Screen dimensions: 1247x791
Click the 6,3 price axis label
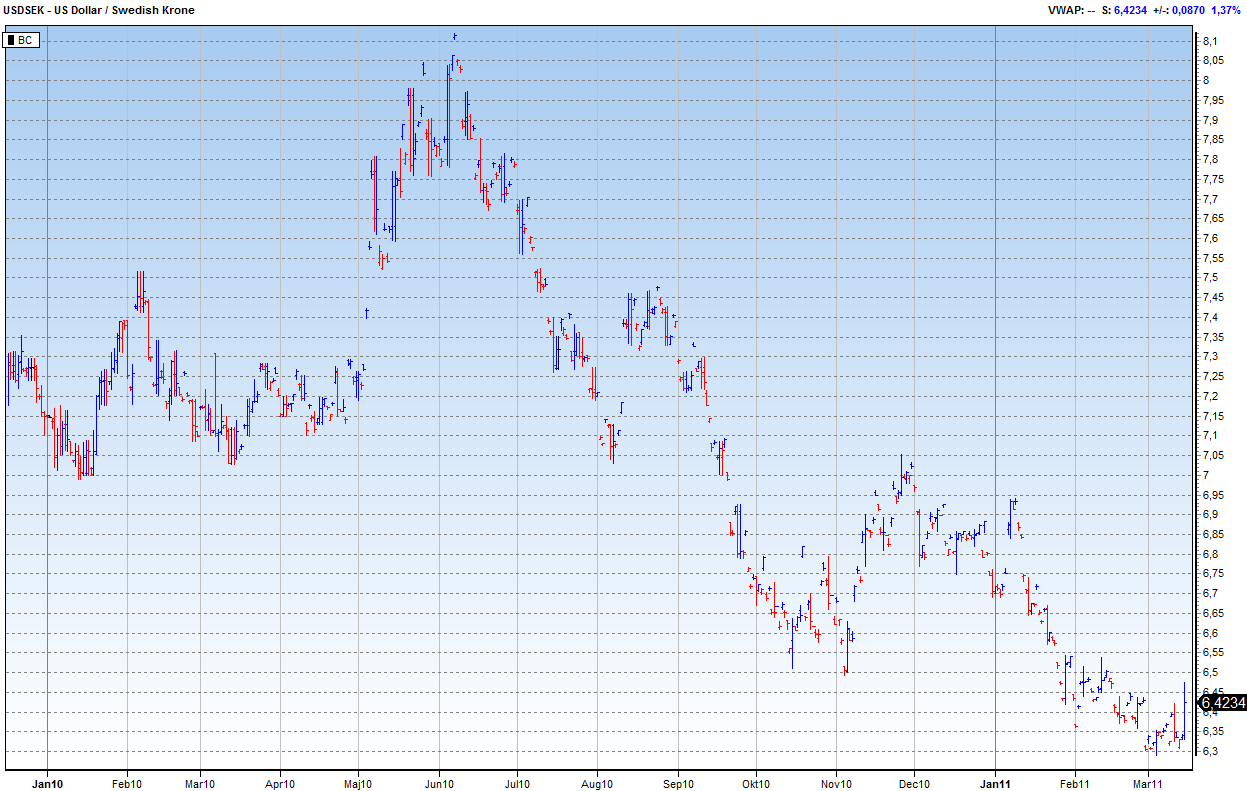tap(1209, 752)
